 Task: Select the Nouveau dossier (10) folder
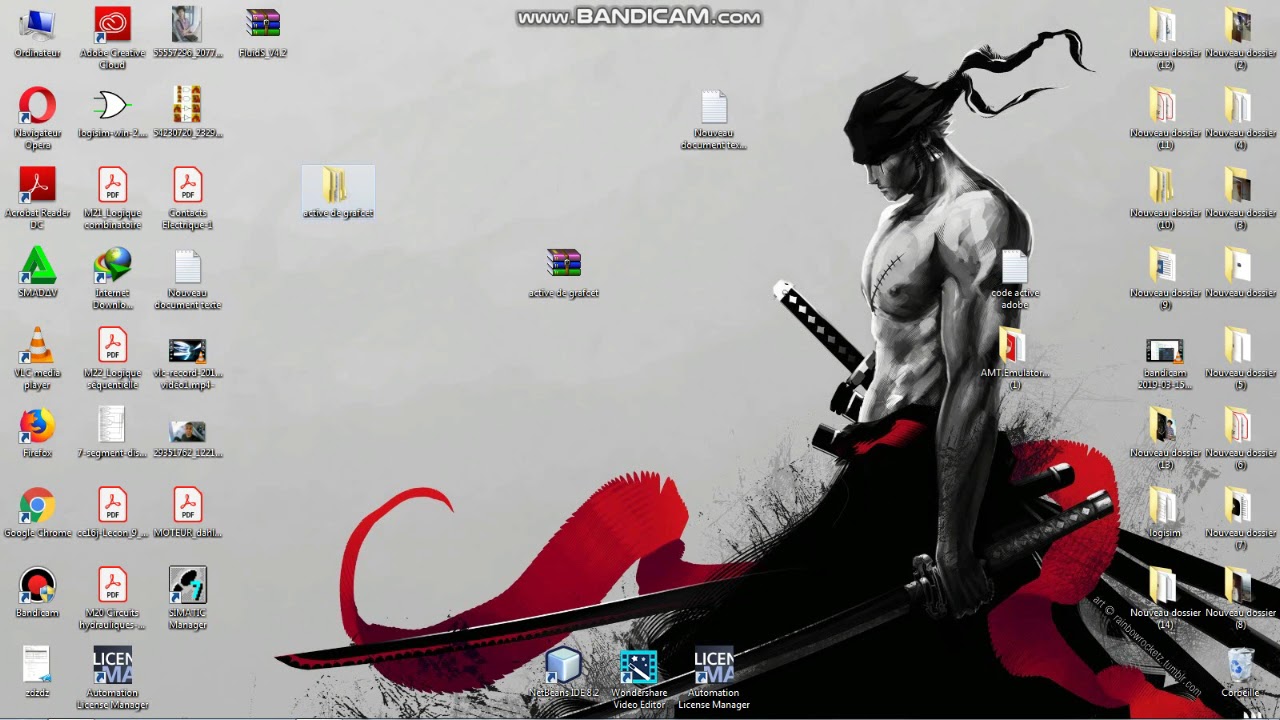[1164, 198]
